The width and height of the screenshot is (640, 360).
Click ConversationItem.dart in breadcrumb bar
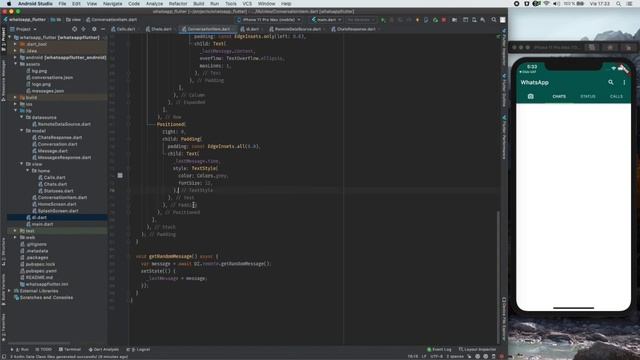click(111, 20)
